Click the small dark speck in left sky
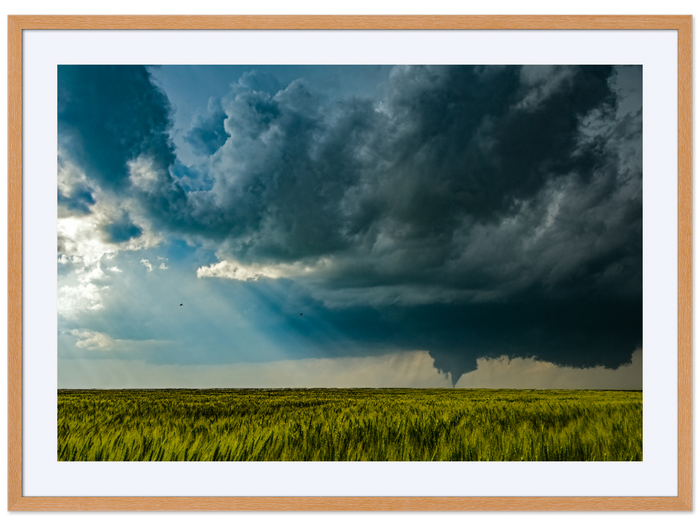 tap(181, 305)
